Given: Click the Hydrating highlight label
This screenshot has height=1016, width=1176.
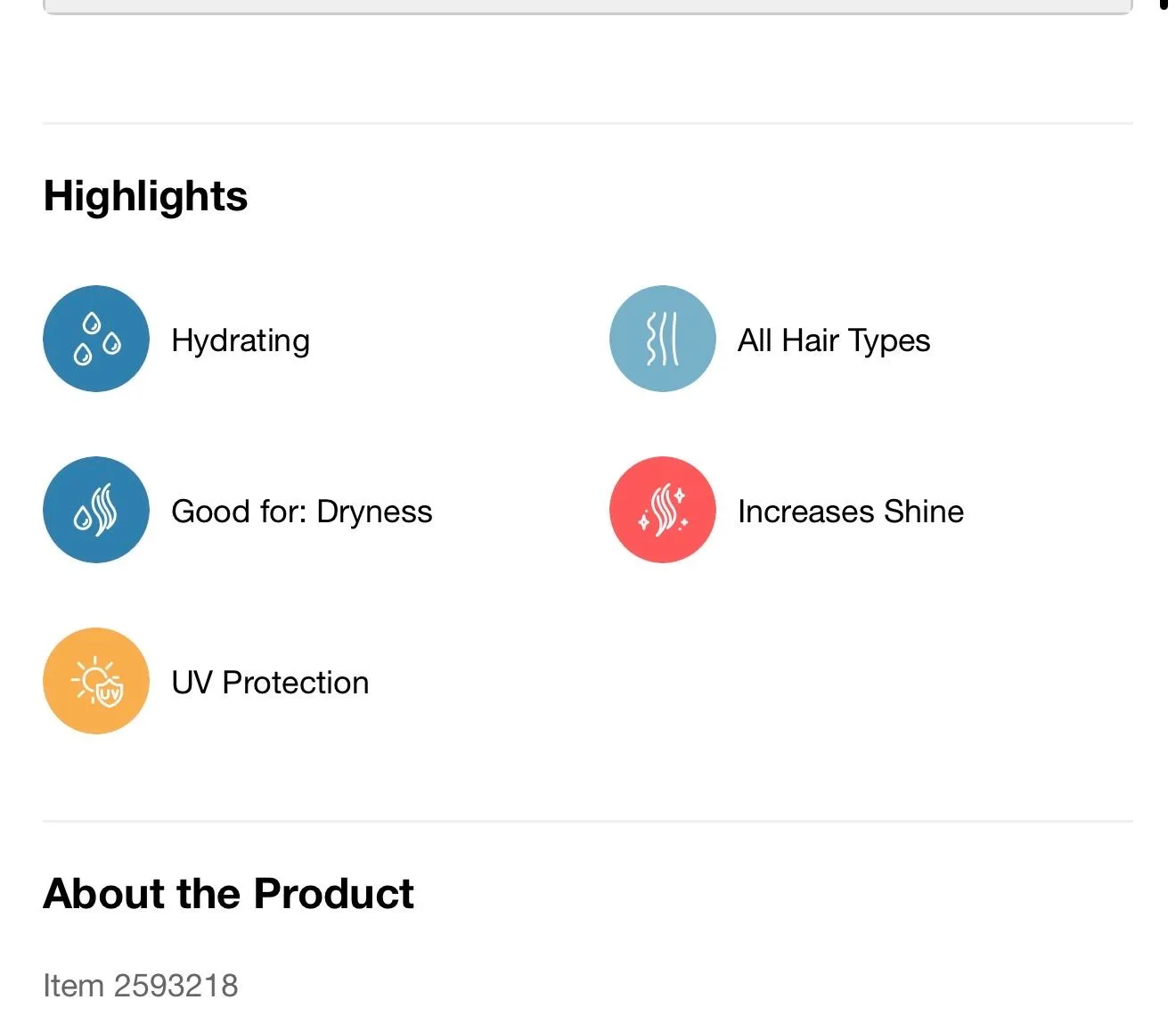Looking at the screenshot, I should pyautogui.click(x=241, y=341).
